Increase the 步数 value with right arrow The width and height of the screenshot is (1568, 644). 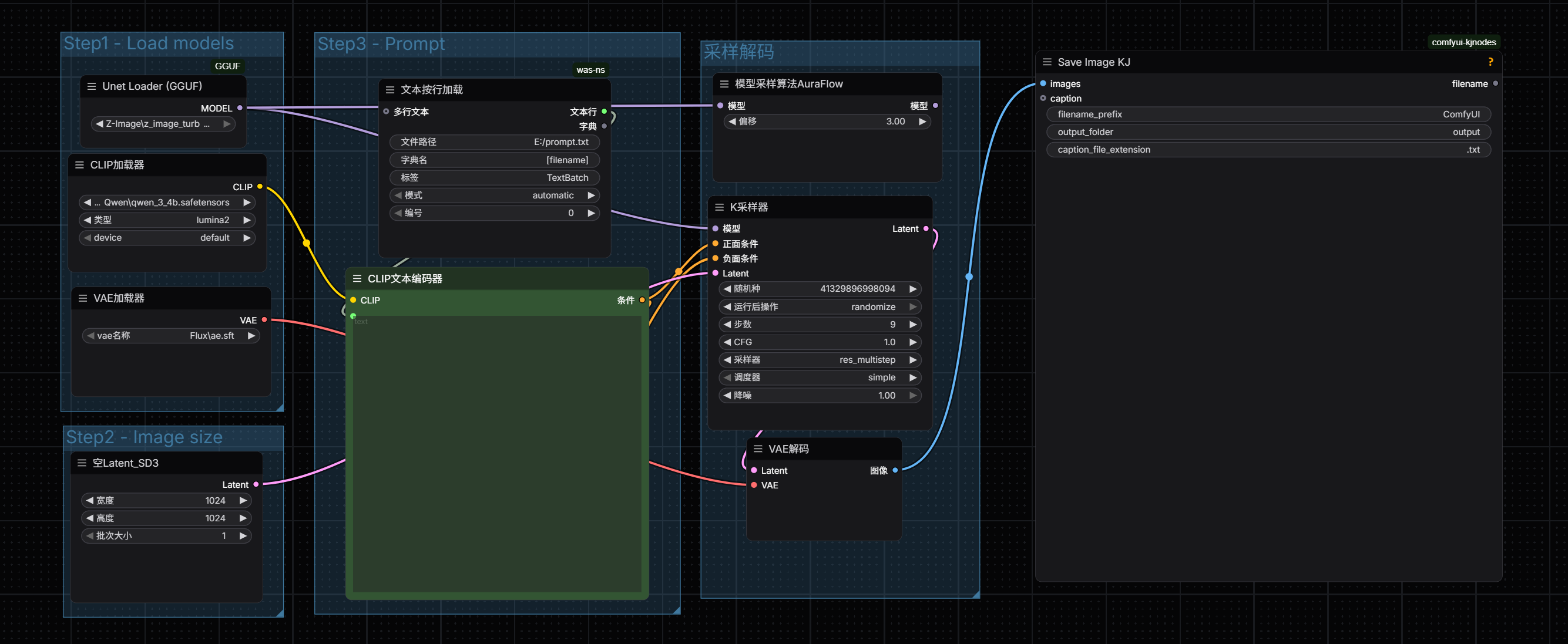pos(912,325)
